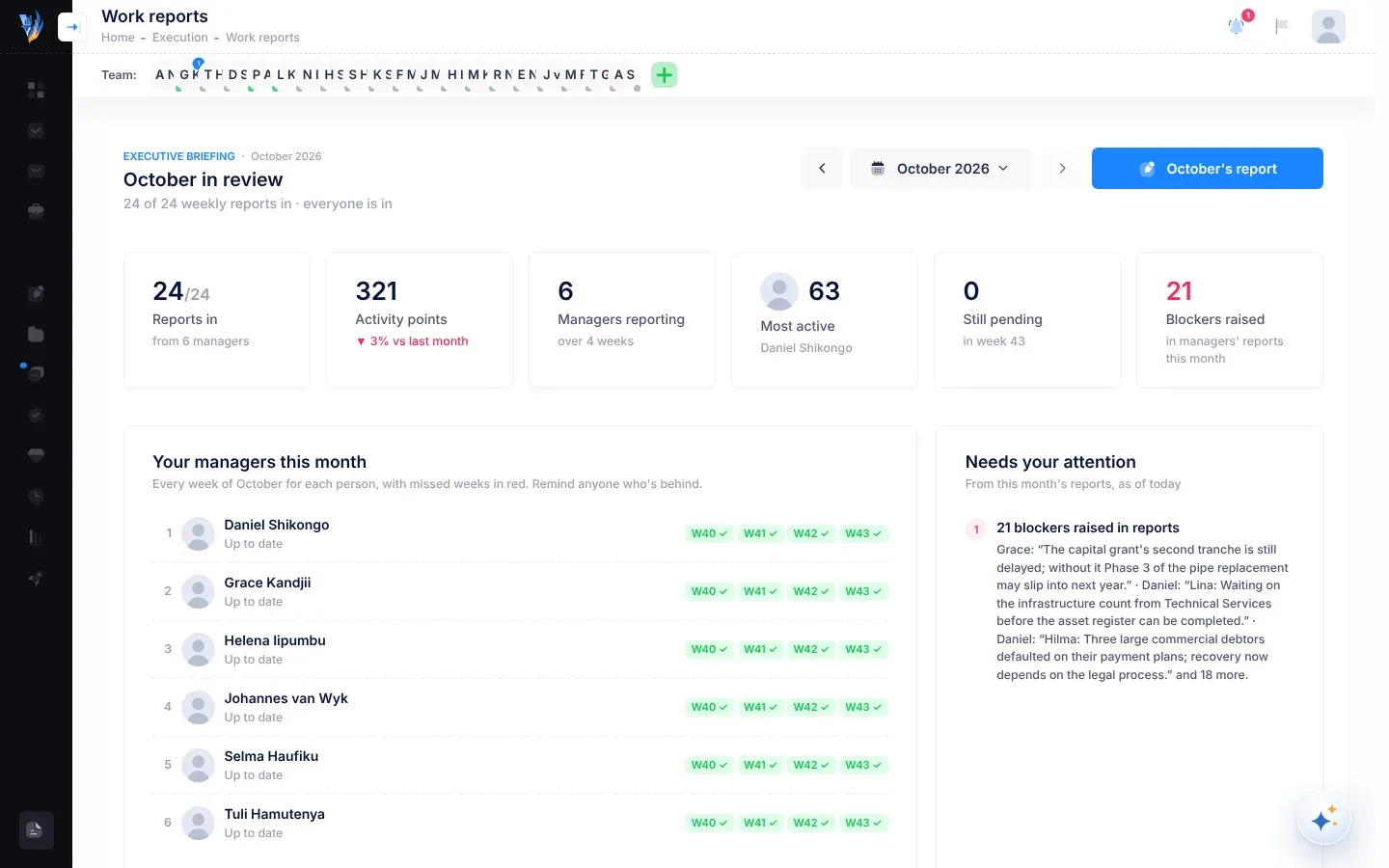The image size is (1389, 868).
Task: Click the Most active stat card
Action: [x=825, y=320]
